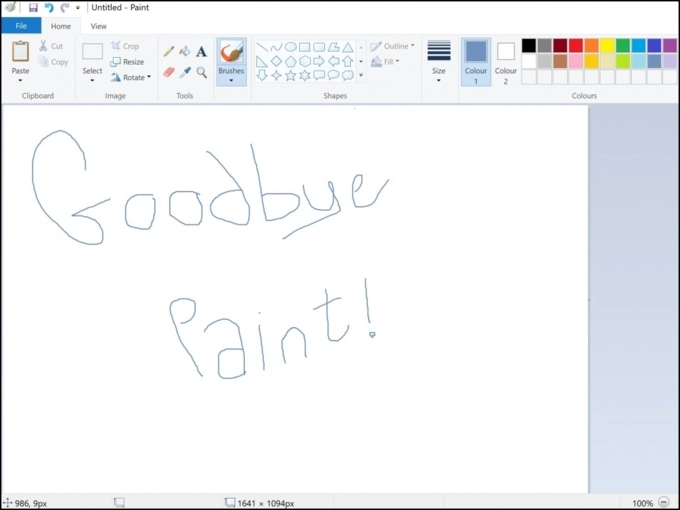The height and width of the screenshot is (510, 680).
Task: Select the Text tool
Action: pos(201,52)
